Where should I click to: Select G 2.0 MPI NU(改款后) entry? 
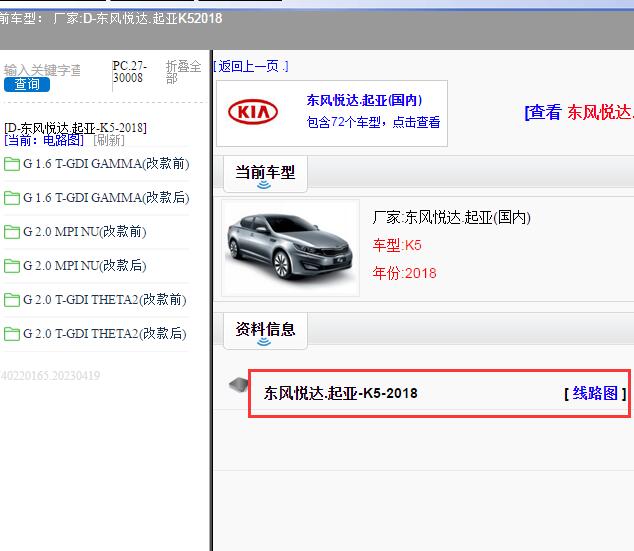click(x=85, y=266)
